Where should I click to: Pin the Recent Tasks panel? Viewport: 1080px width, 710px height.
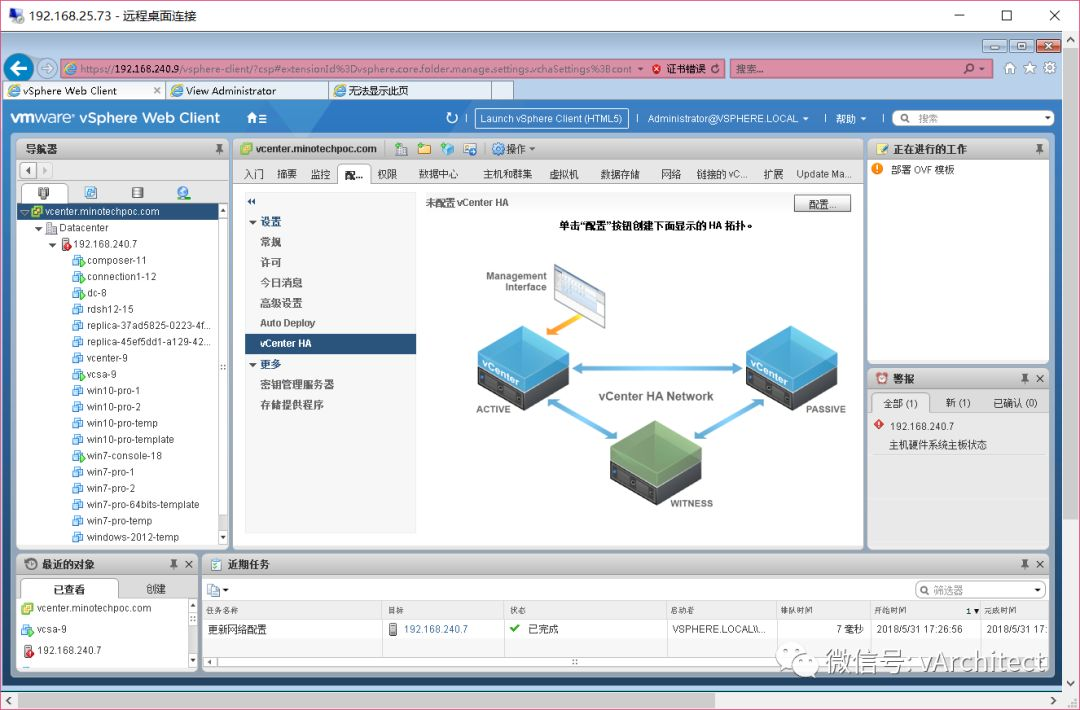[1025, 564]
